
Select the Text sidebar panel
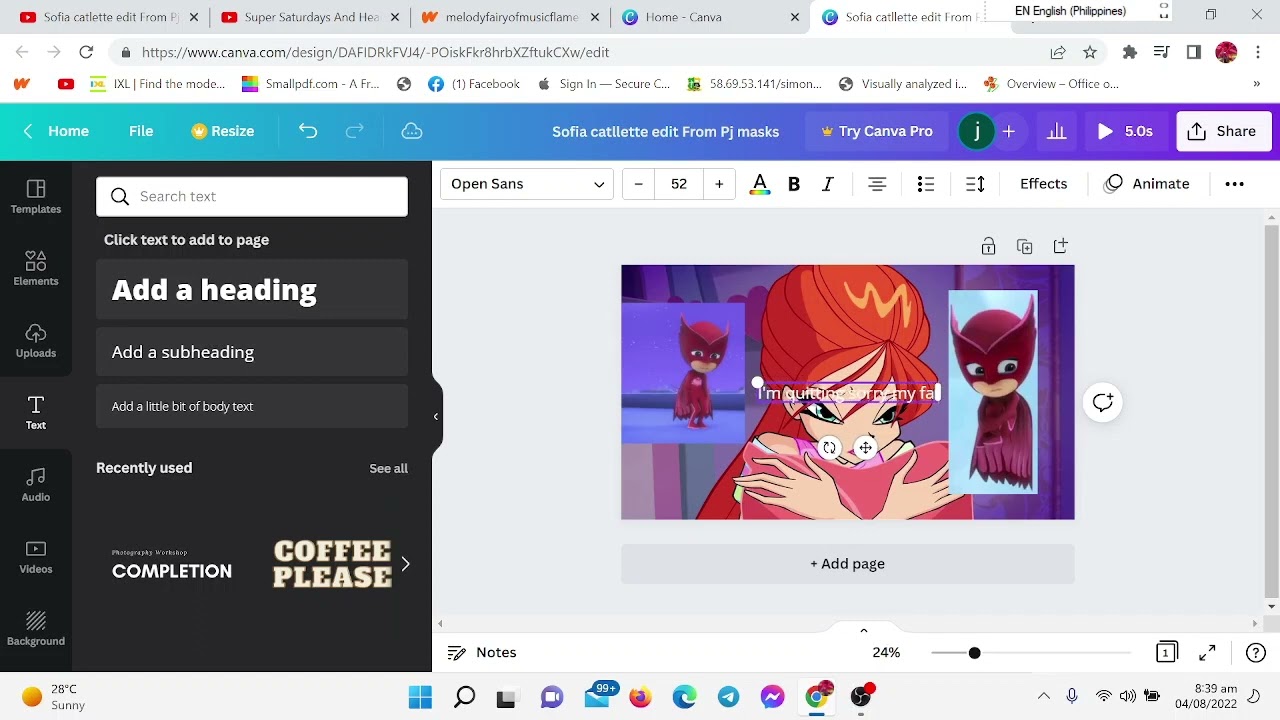pos(36,413)
